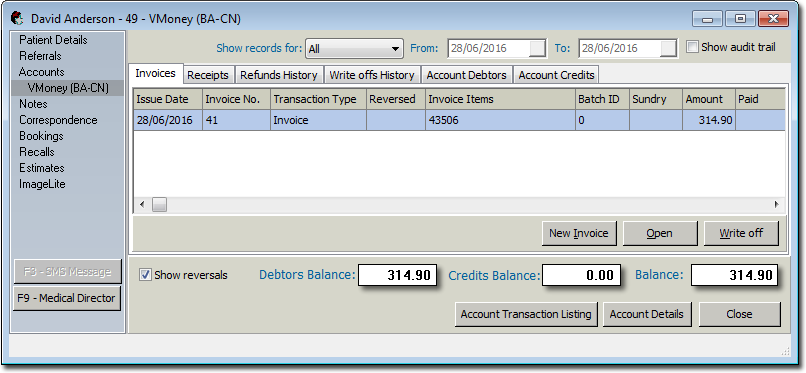The height and width of the screenshot is (373, 806).
Task: Click the right arrow of horizontal scrollbar
Action: [776, 204]
